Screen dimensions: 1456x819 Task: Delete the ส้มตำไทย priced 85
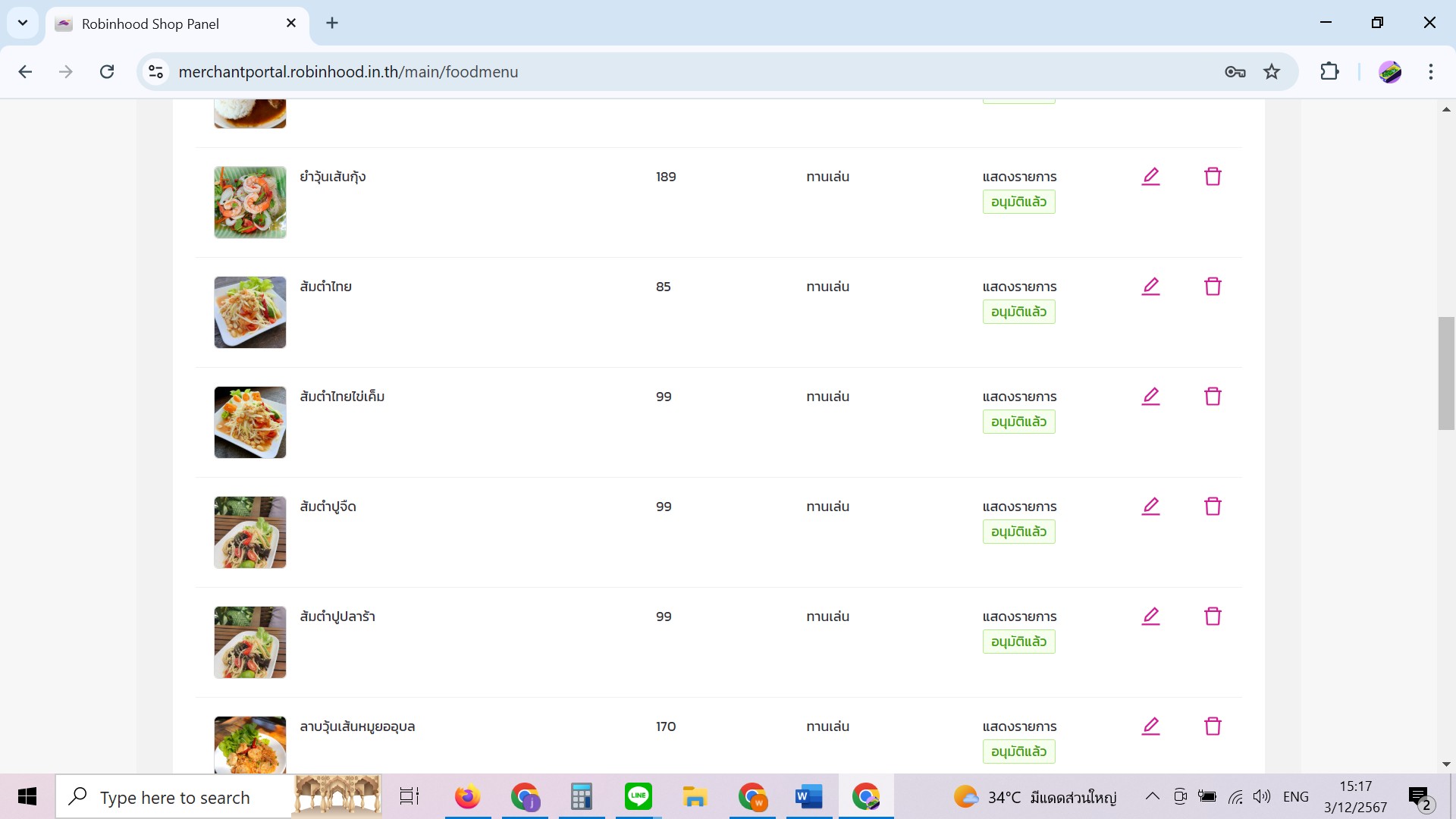(x=1213, y=287)
